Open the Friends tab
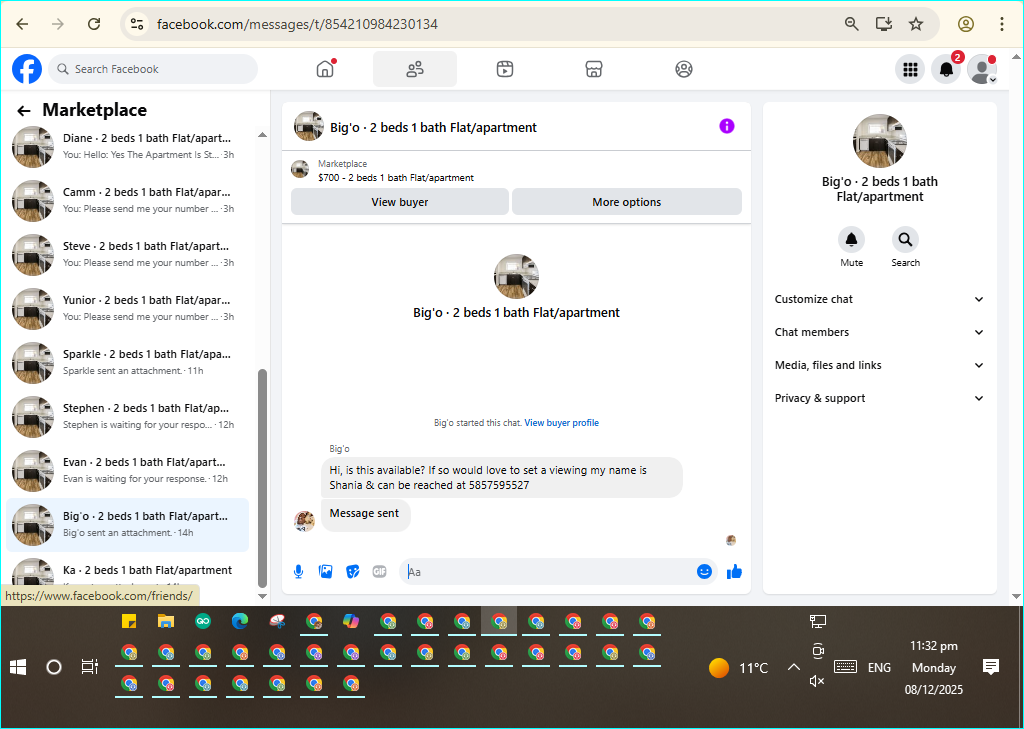1024x729 pixels. tap(415, 69)
